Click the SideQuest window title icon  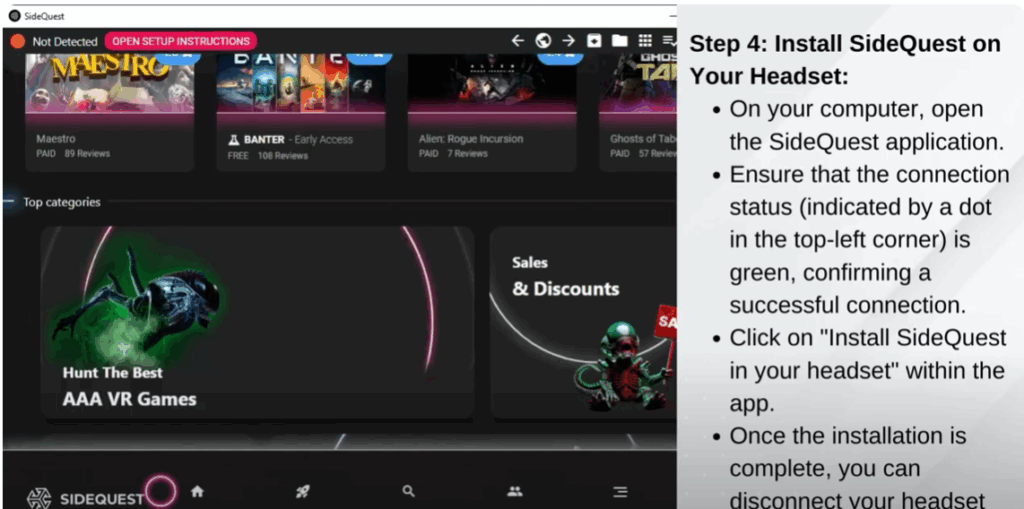pos(15,16)
